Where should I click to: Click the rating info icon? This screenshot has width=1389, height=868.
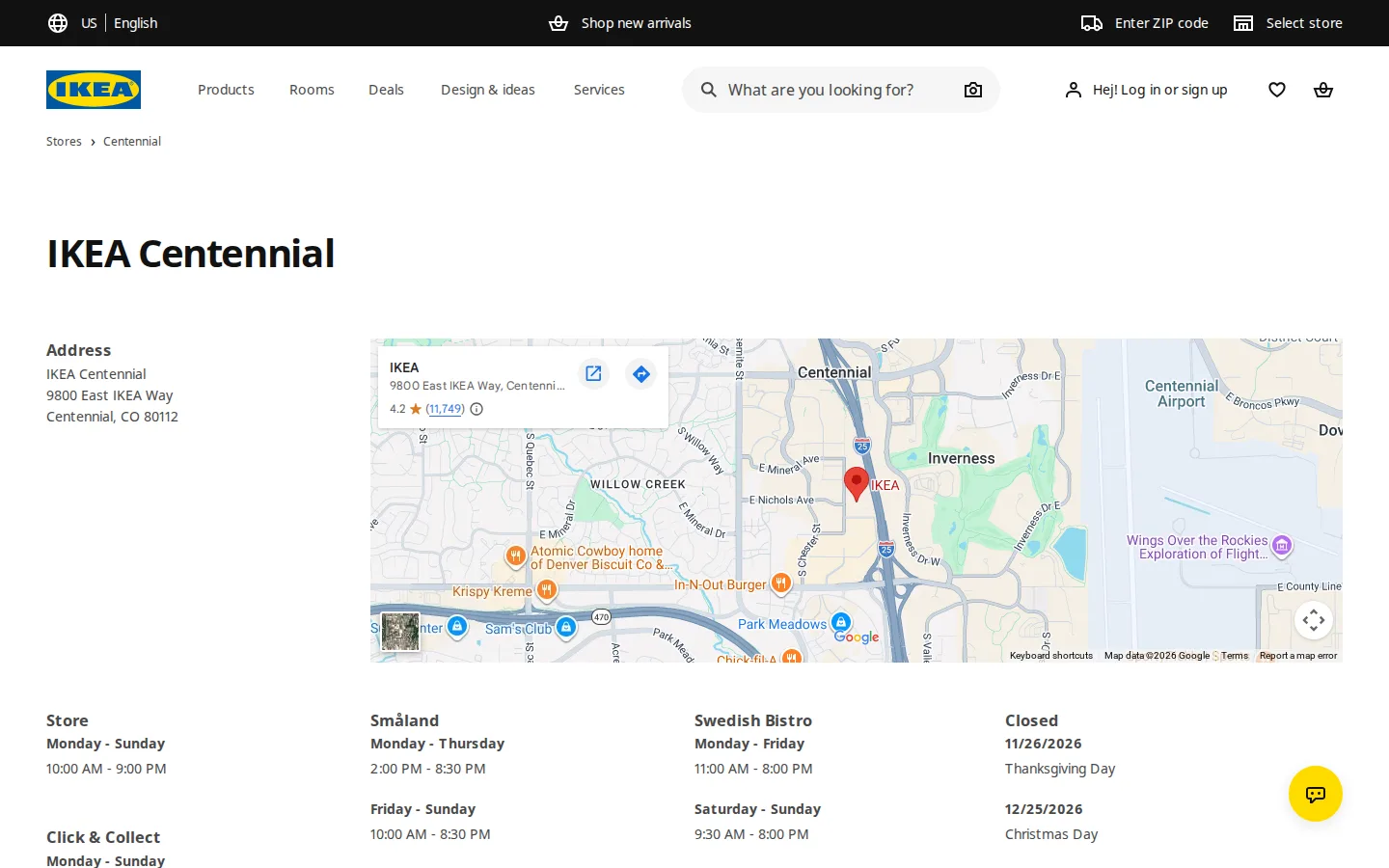(x=477, y=409)
